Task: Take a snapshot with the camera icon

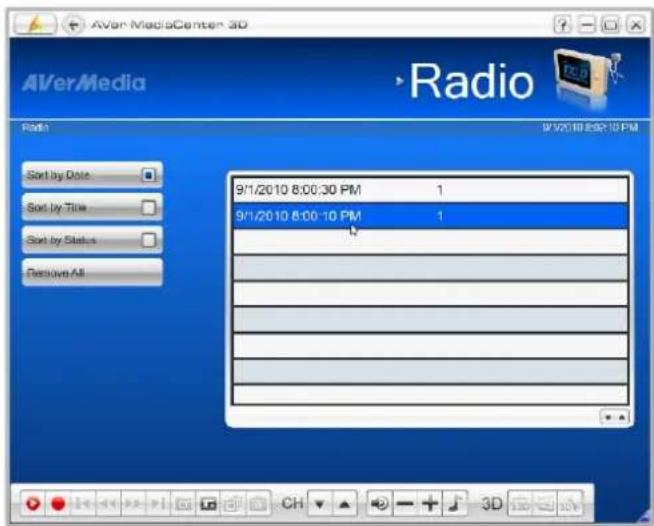Action: pos(258,504)
